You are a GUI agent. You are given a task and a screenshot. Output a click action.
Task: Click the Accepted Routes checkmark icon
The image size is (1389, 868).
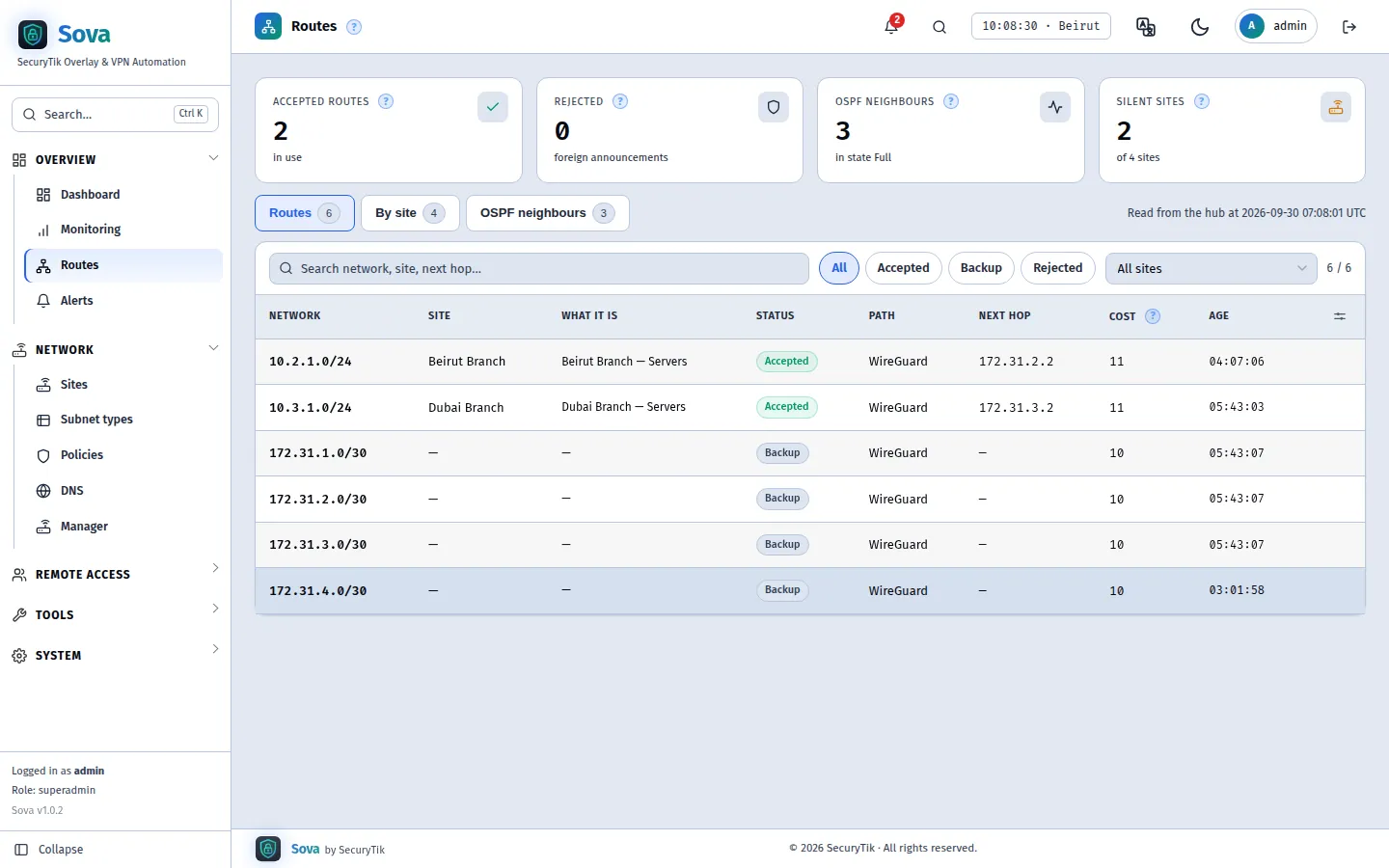coord(493,107)
